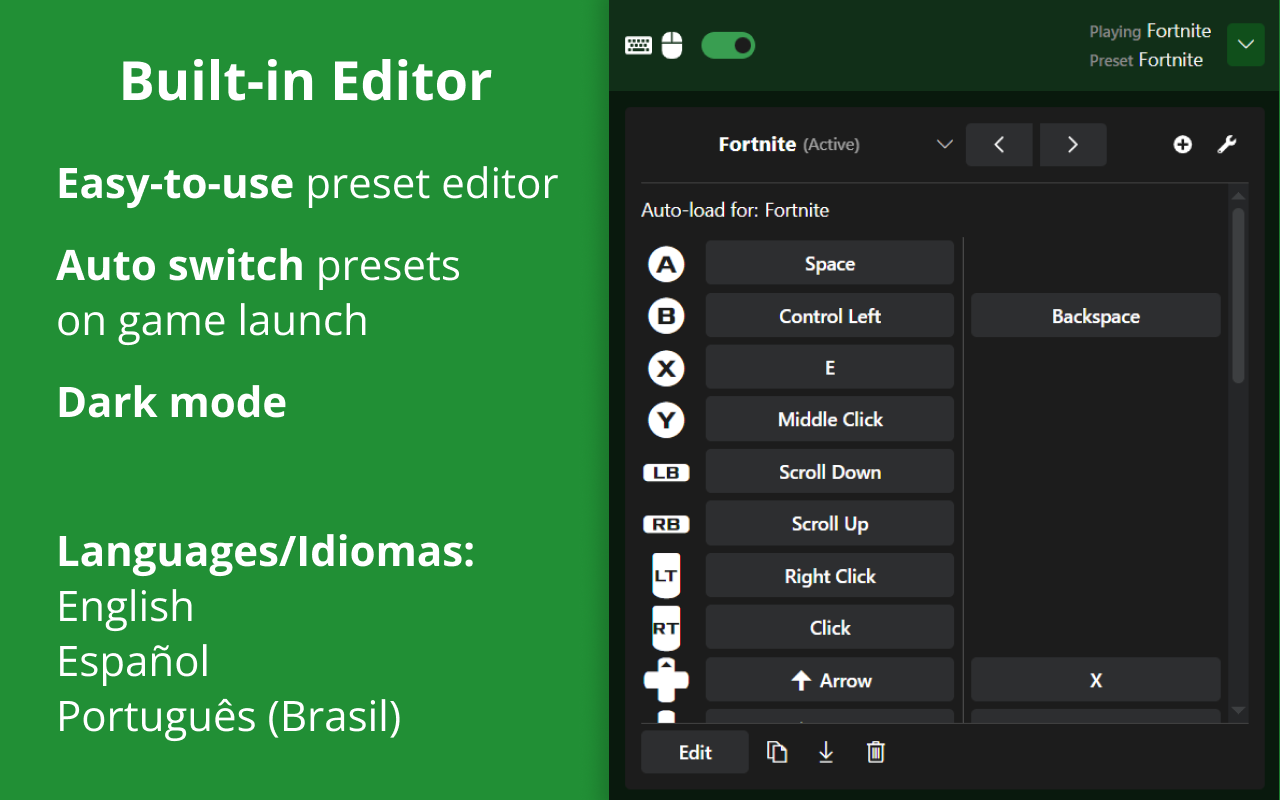Select the Space key binding
The width and height of the screenshot is (1280, 800).
(830, 264)
